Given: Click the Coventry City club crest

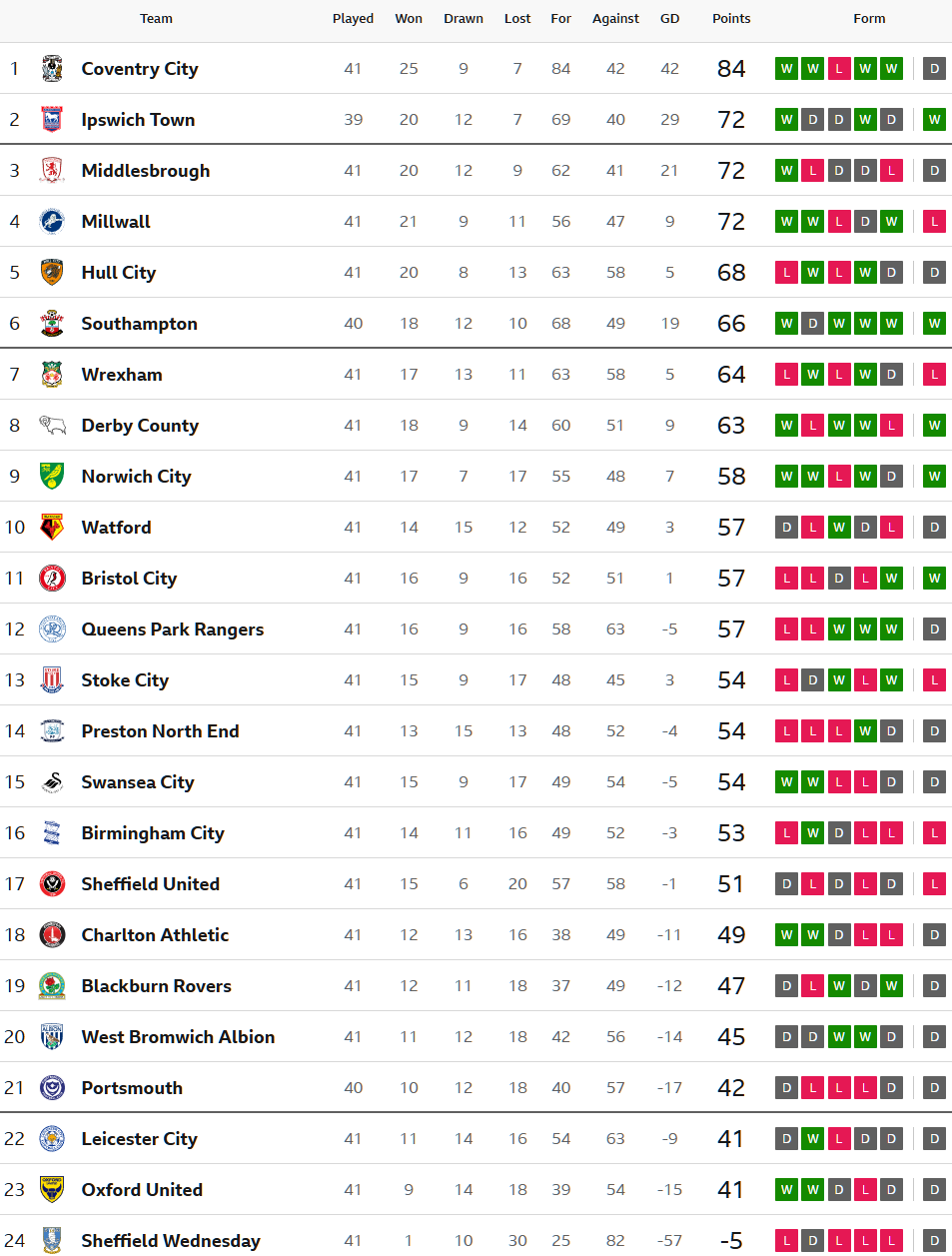Looking at the screenshot, I should (52, 69).
